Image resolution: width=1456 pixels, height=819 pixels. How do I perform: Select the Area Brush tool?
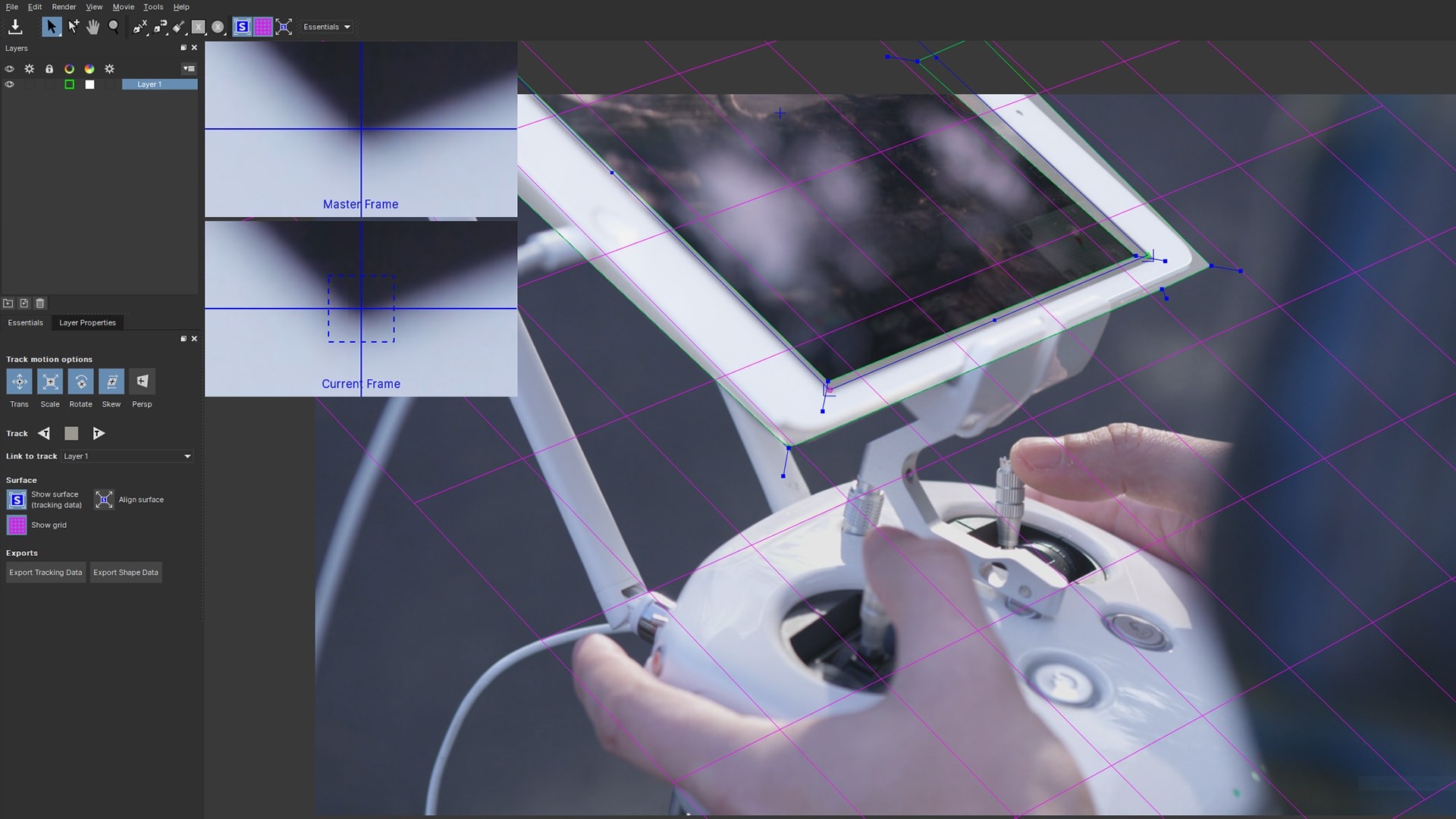[179, 27]
